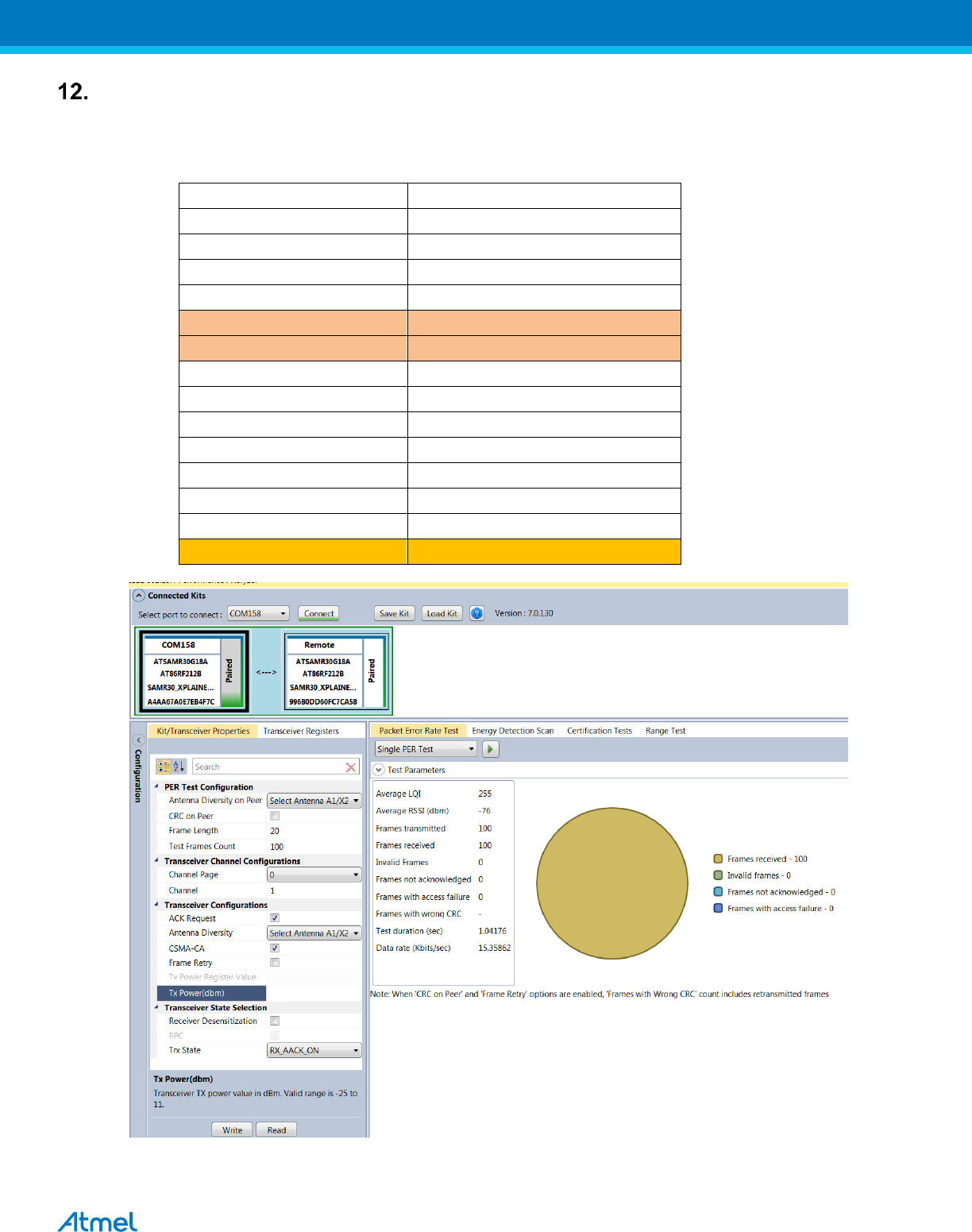
Task: Collapse Transceiver Channel Configurations group triangle
Action: click(x=156, y=861)
